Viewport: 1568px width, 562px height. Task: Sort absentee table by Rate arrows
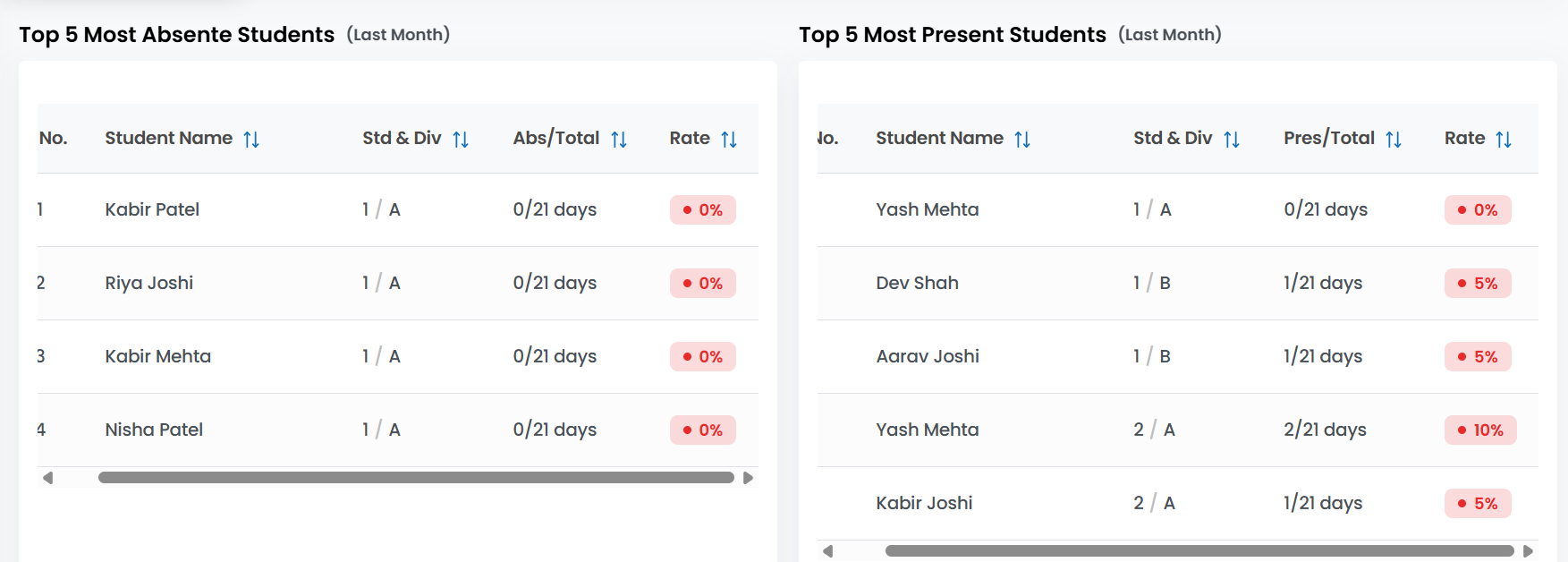tap(729, 140)
